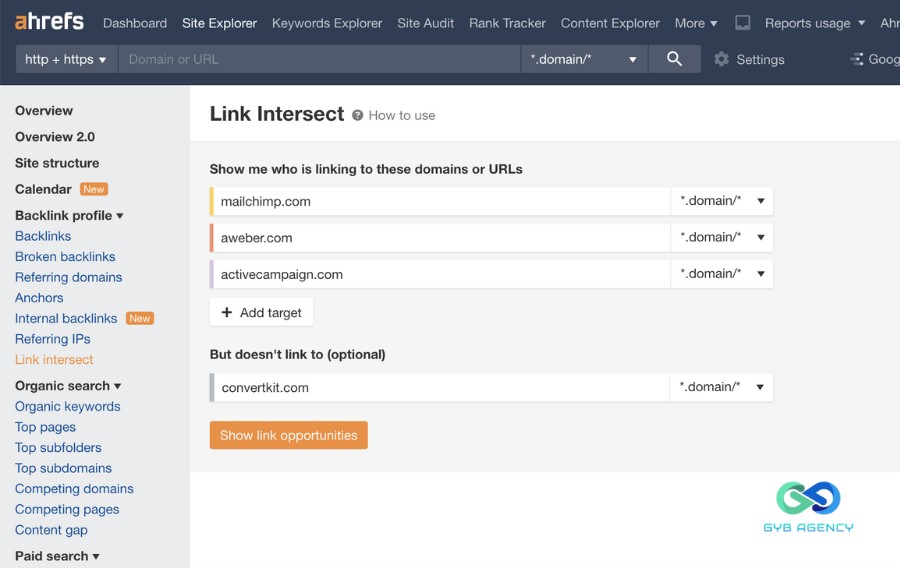The width and height of the screenshot is (900, 568).
Task: Open Overview 2.0 in sidebar
Action: click(55, 137)
